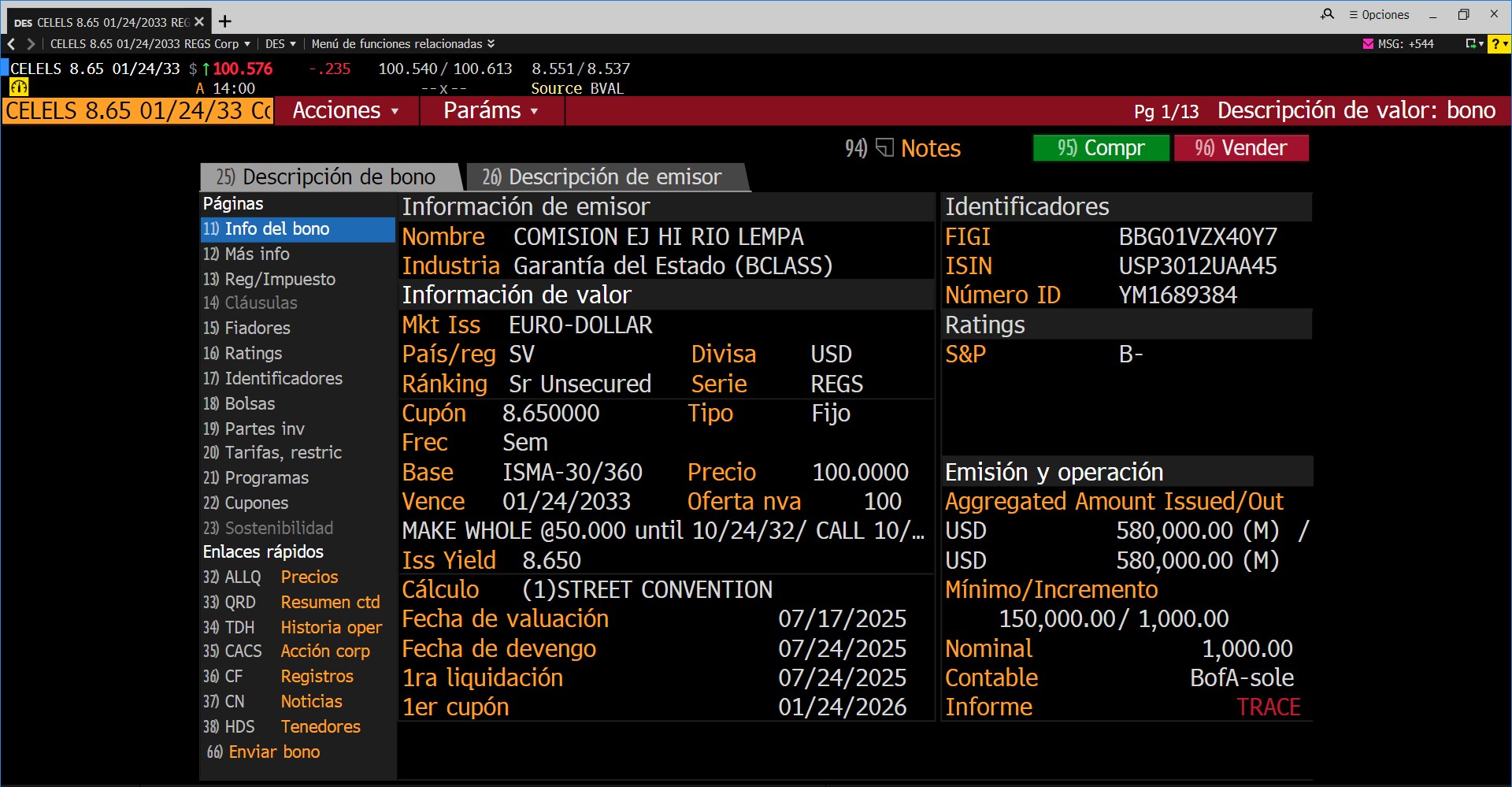The image size is (1512, 787).
Task: Open the Opciones menu
Action: pyautogui.click(x=1379, y=14)
